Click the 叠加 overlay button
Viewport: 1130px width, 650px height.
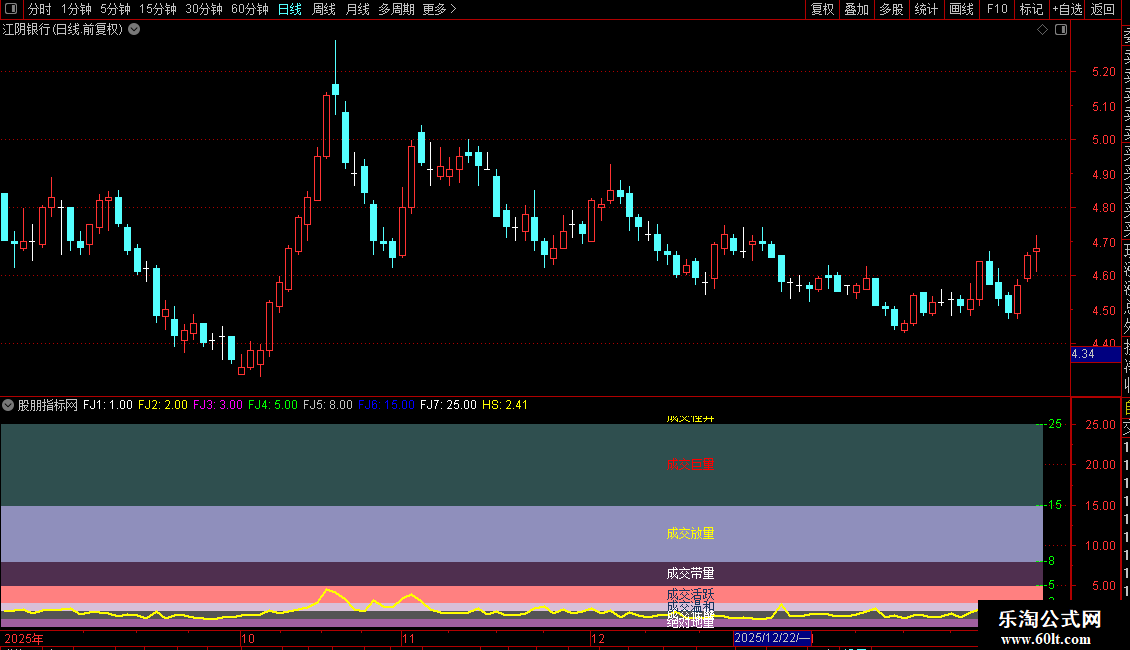click(857, 9)
